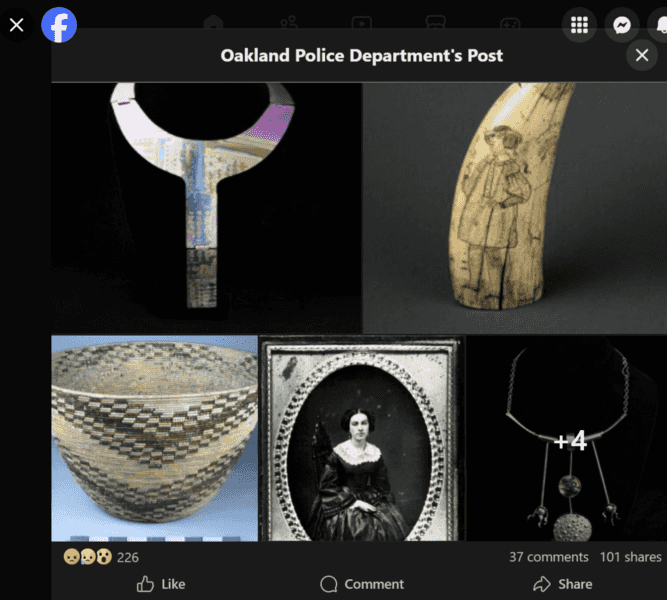Open the apps grid menu icon
The image size is (667, 600).
(579, 25)
